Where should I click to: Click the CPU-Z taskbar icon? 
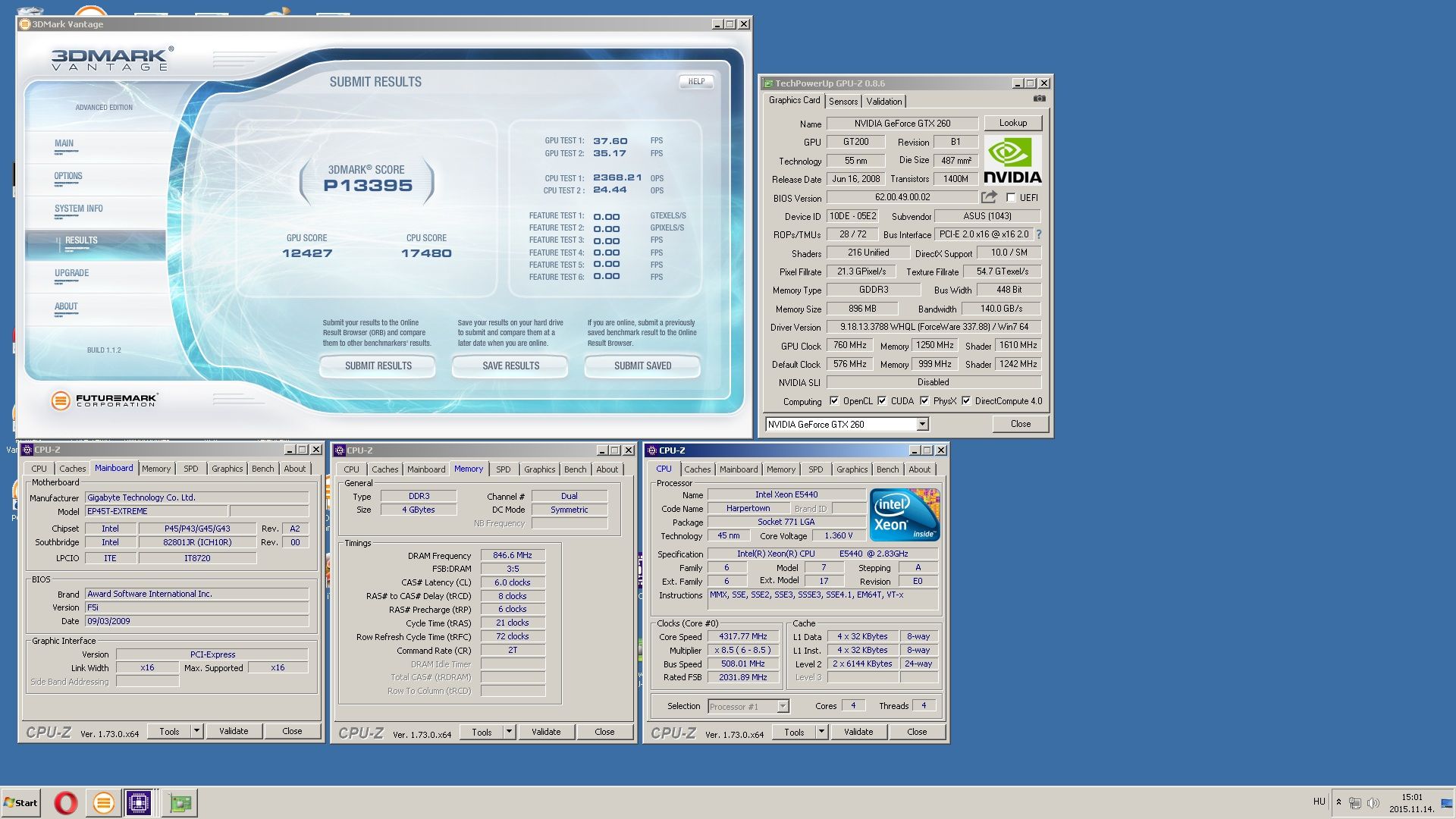pyautogui.click(x=139, y=802)
